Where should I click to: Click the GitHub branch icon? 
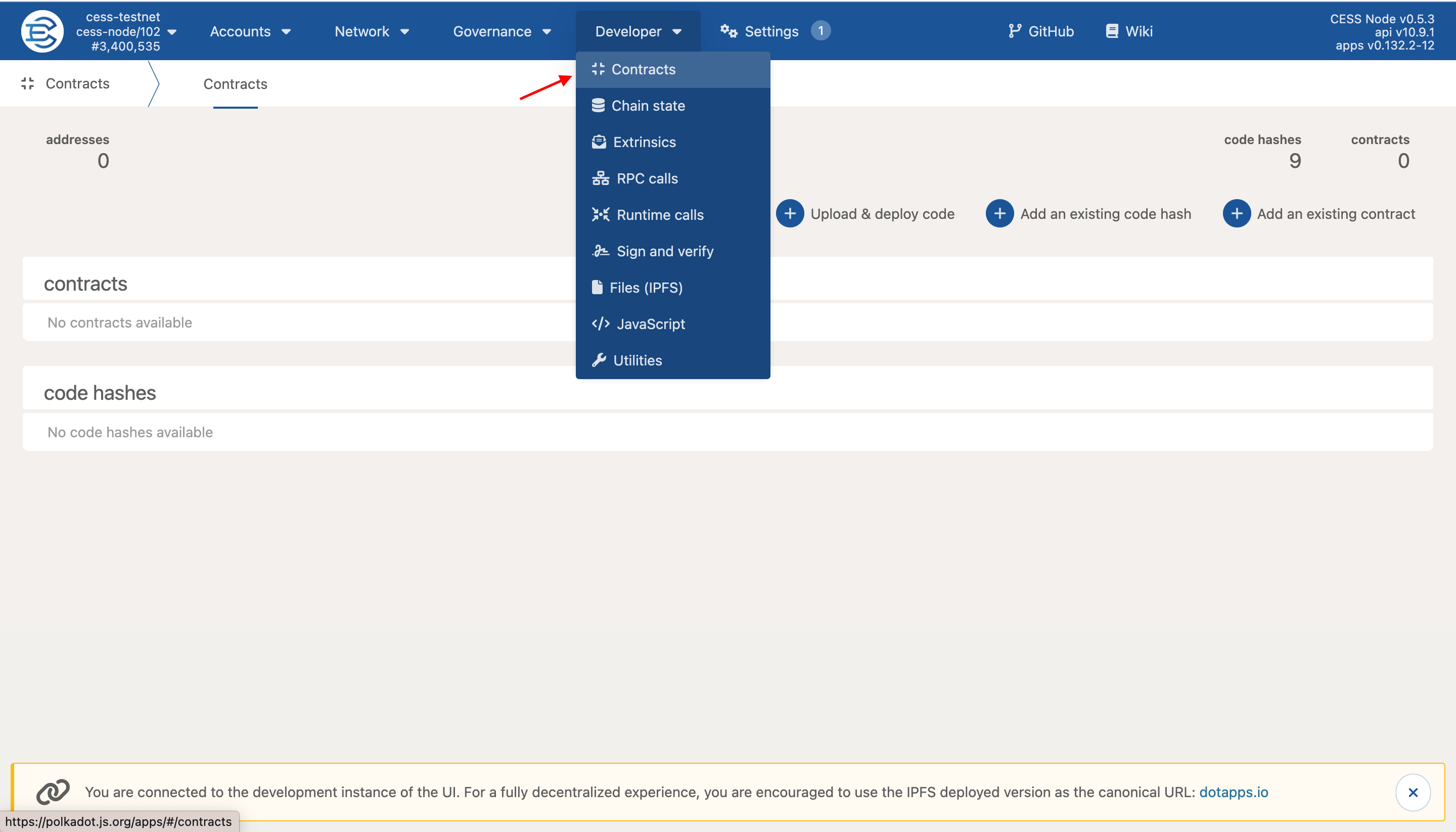(x=1015, y=31)
